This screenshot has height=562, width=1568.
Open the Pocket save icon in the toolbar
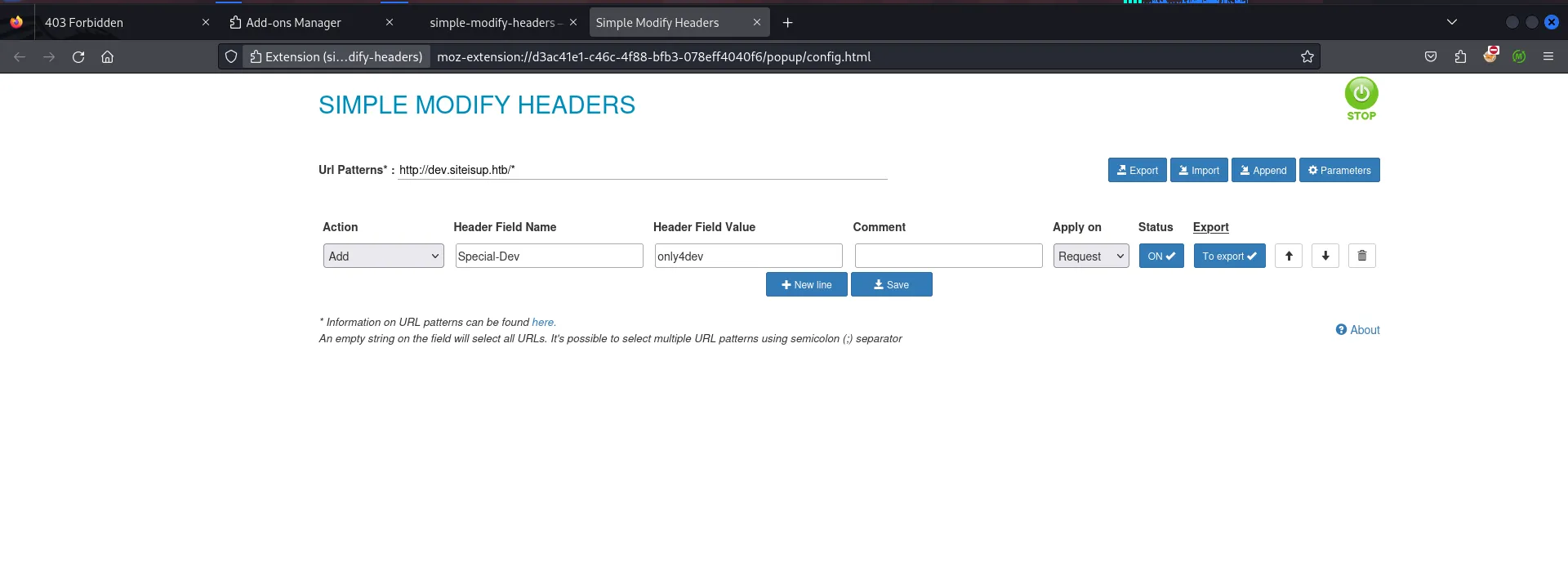tap(1431, 56)
